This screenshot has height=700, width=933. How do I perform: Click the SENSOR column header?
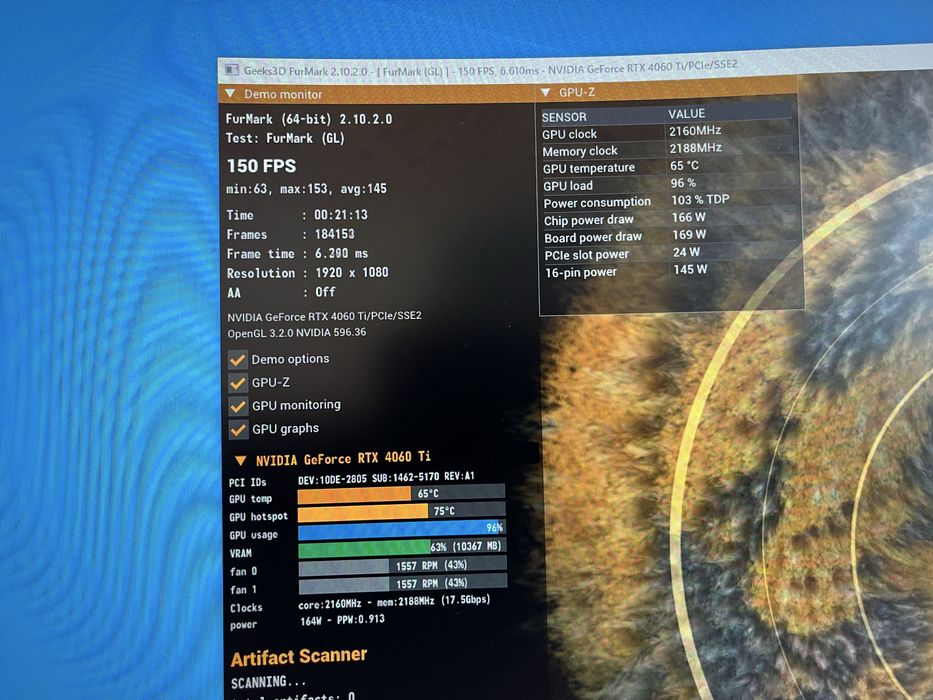(x=564, y=117)
